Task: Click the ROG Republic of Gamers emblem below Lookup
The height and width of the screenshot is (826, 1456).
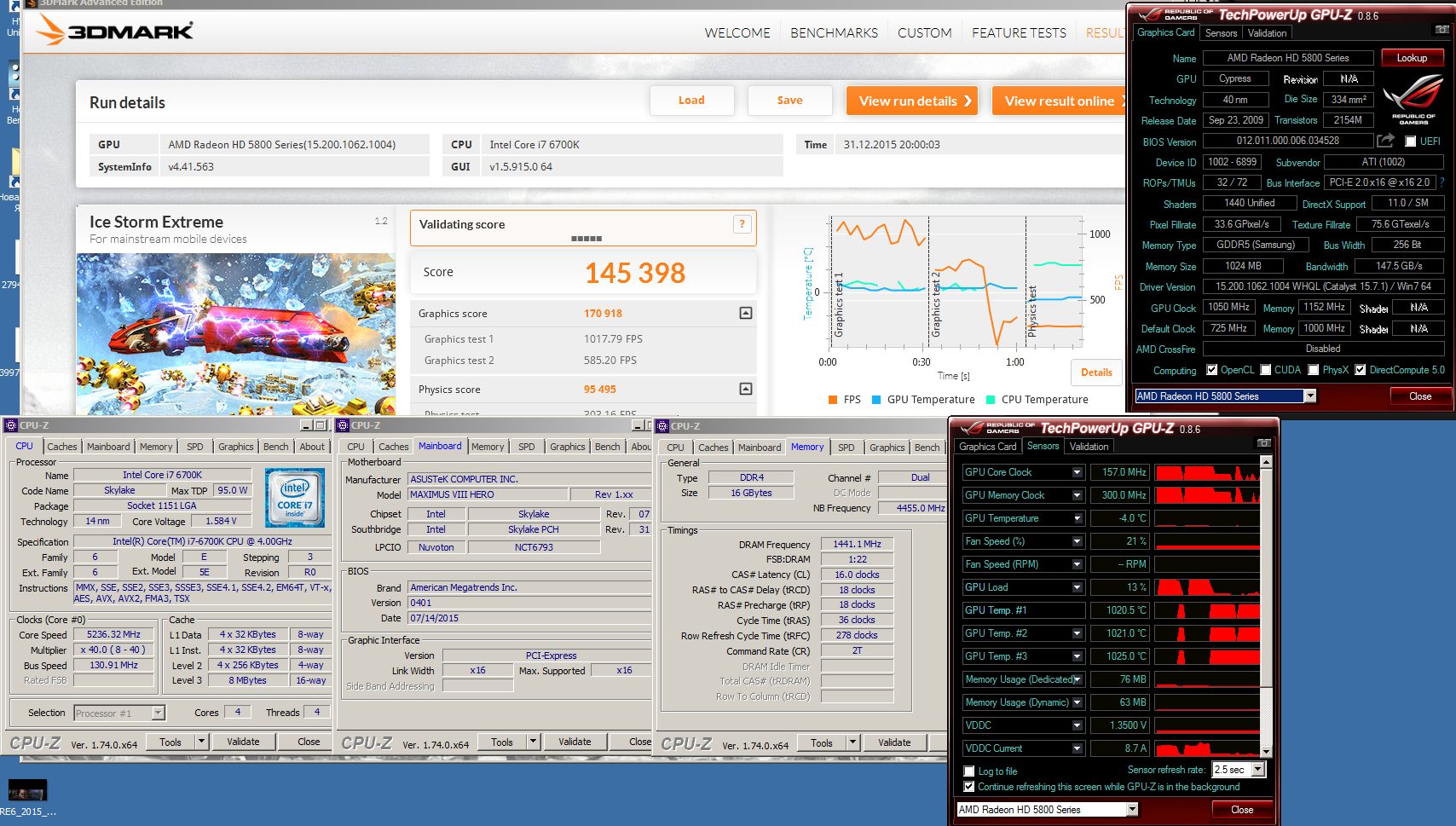Action: 1413,98
